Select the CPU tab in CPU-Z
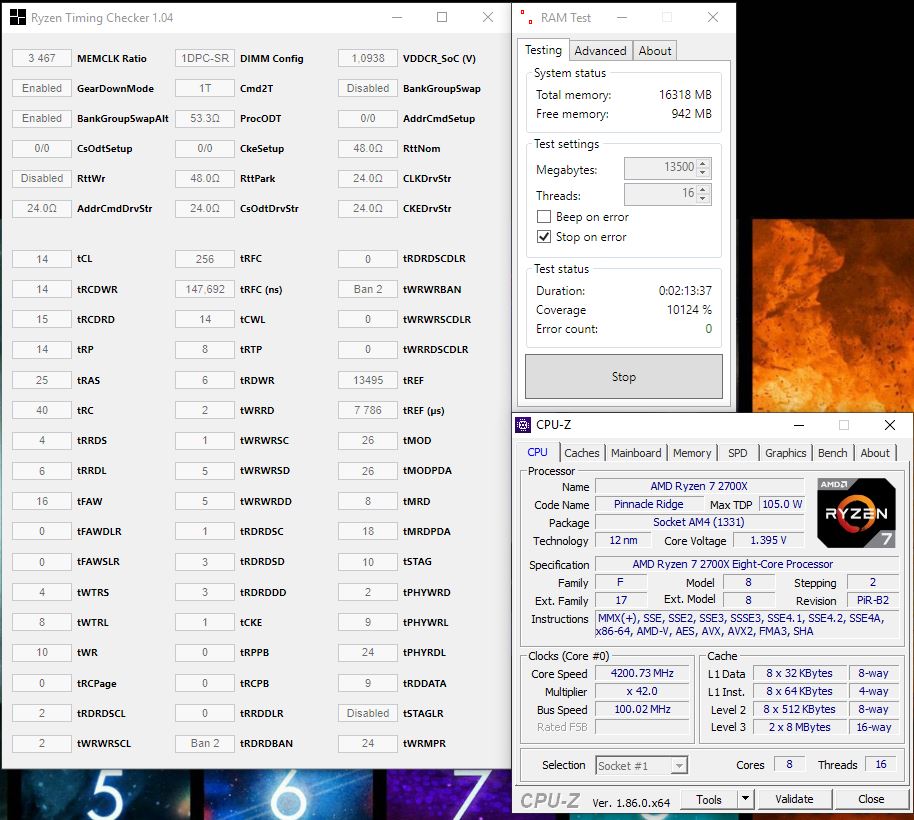The height and width of the screenshot is (820, 914). pyautogui.click(x=537, y=452)
